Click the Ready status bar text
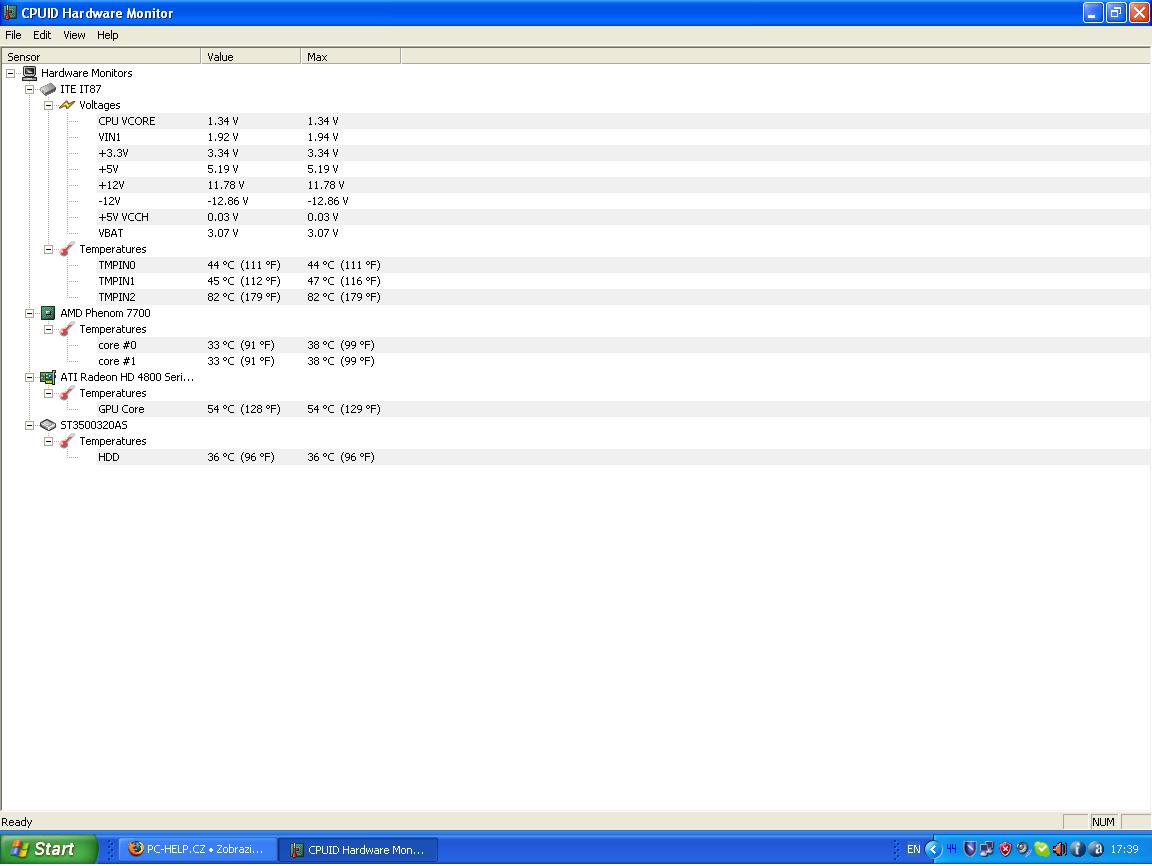This screenshot has height=866, width=1152. coord(17,822)
